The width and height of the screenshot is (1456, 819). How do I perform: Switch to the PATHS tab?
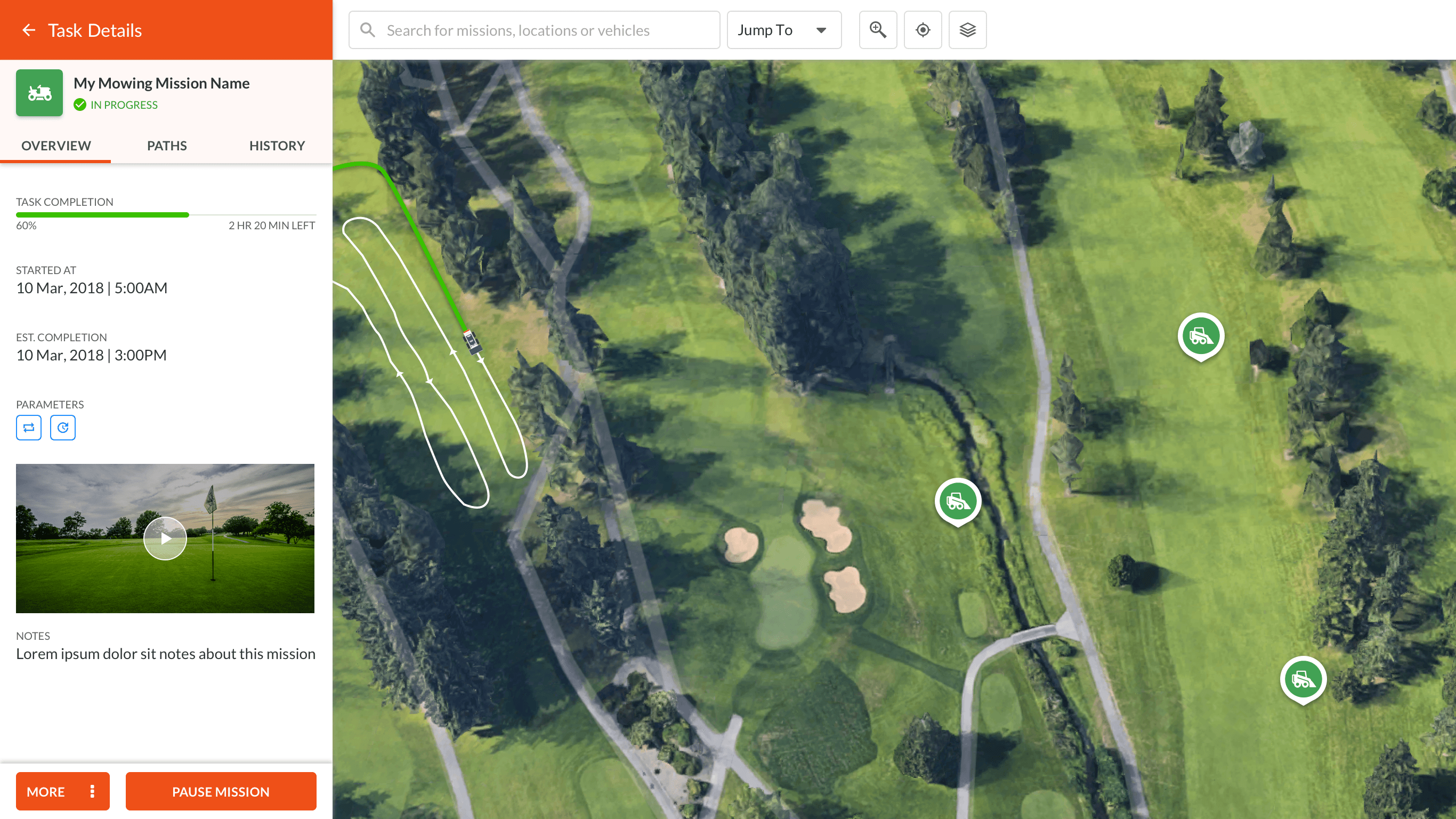(x=167, y=146)
